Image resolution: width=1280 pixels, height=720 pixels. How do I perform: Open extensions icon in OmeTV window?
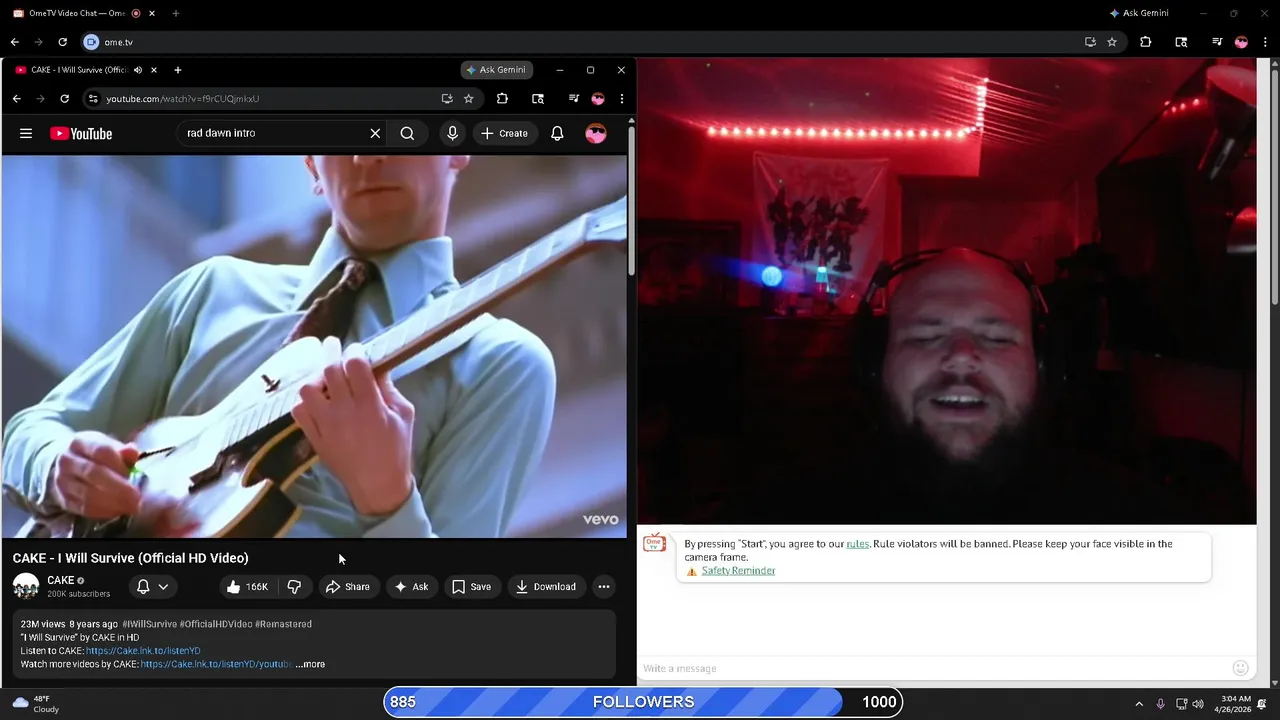(x=1146, y=42)
